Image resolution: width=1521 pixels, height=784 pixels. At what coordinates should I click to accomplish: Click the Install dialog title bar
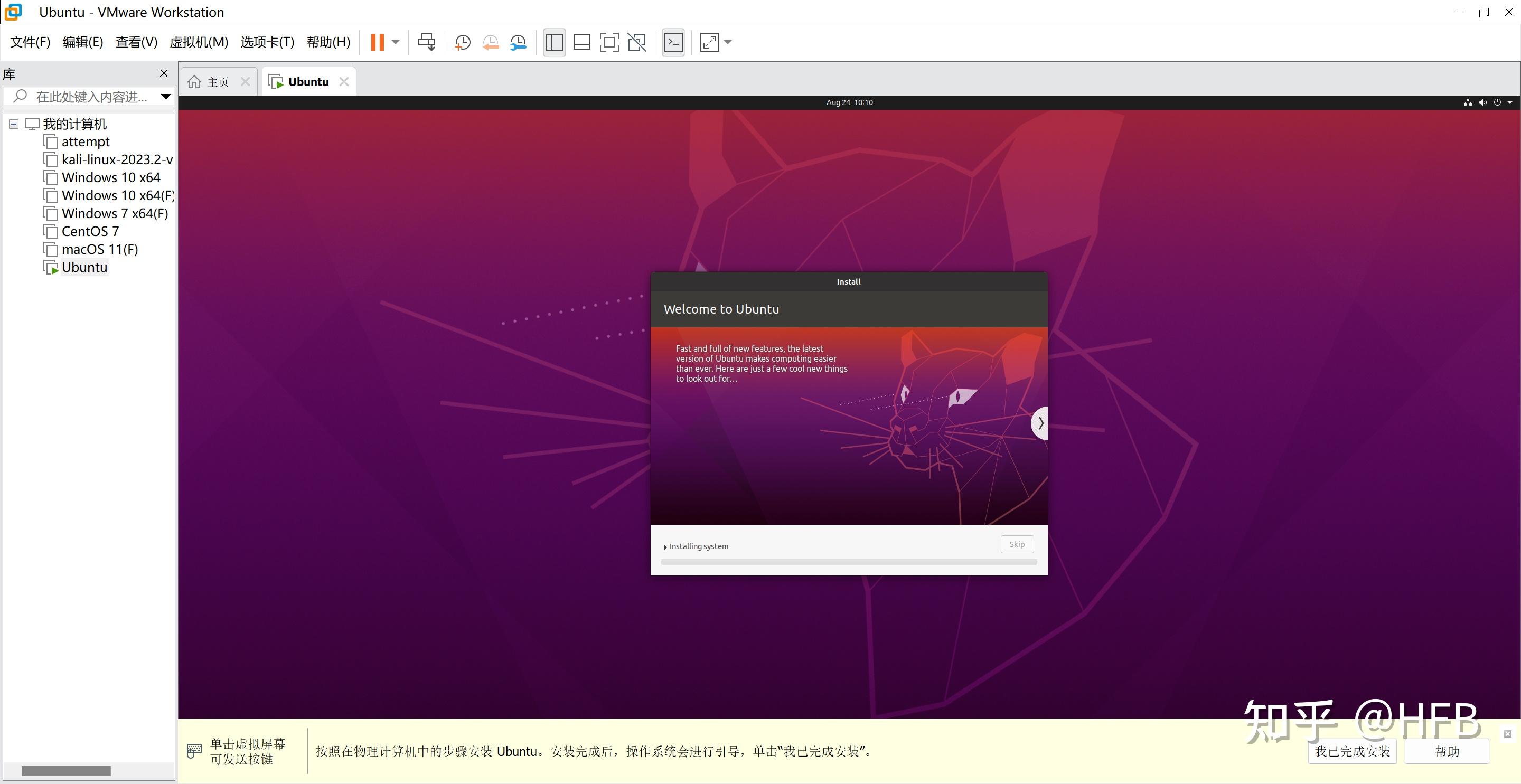849,281
